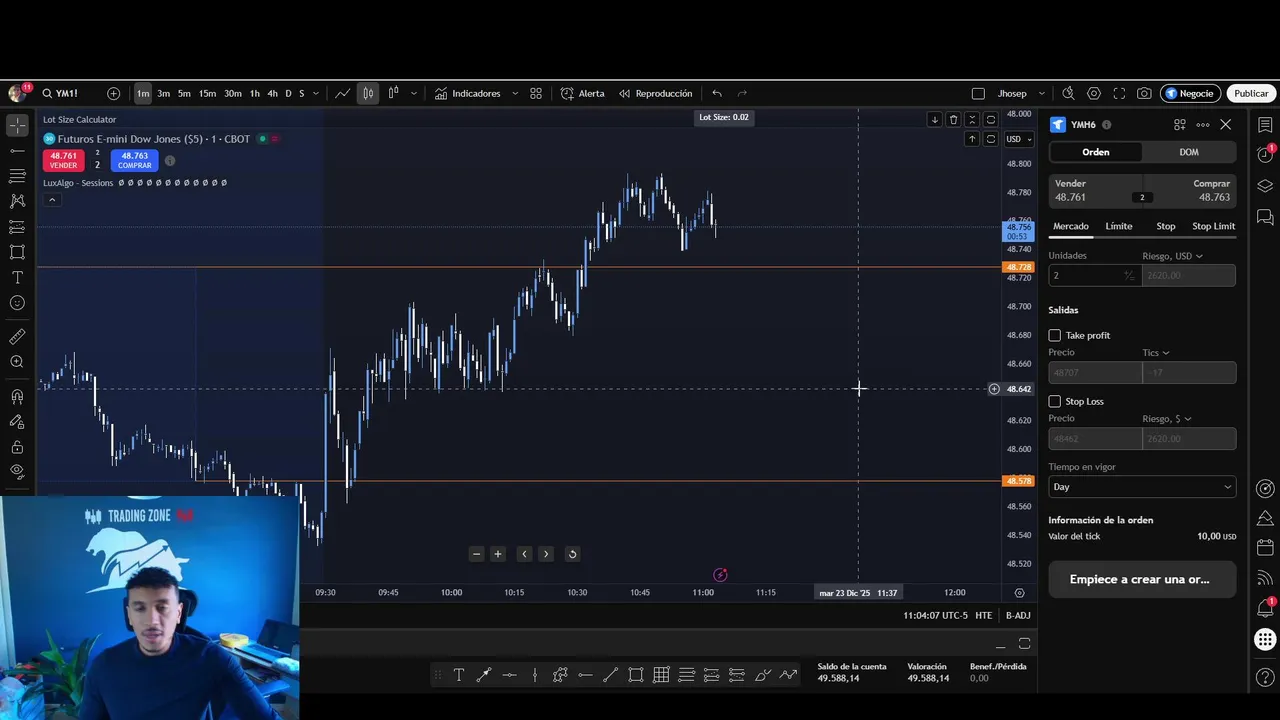Collapse the indicator legend chevron
1280x720 pixels.
(x=52, y=199)
